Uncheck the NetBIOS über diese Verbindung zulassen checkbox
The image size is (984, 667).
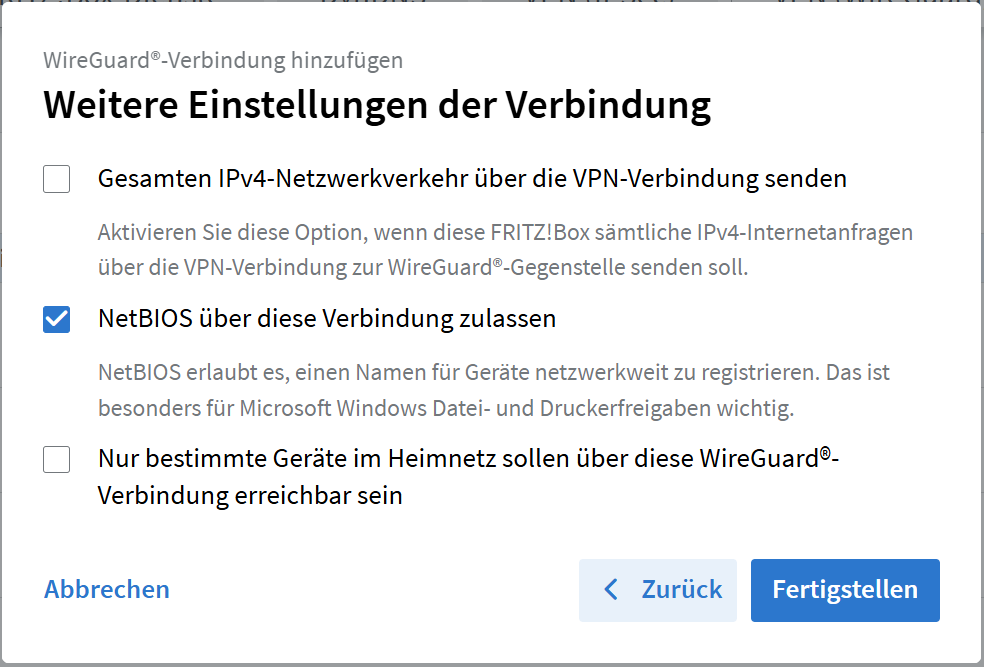(x=56, y=319)
